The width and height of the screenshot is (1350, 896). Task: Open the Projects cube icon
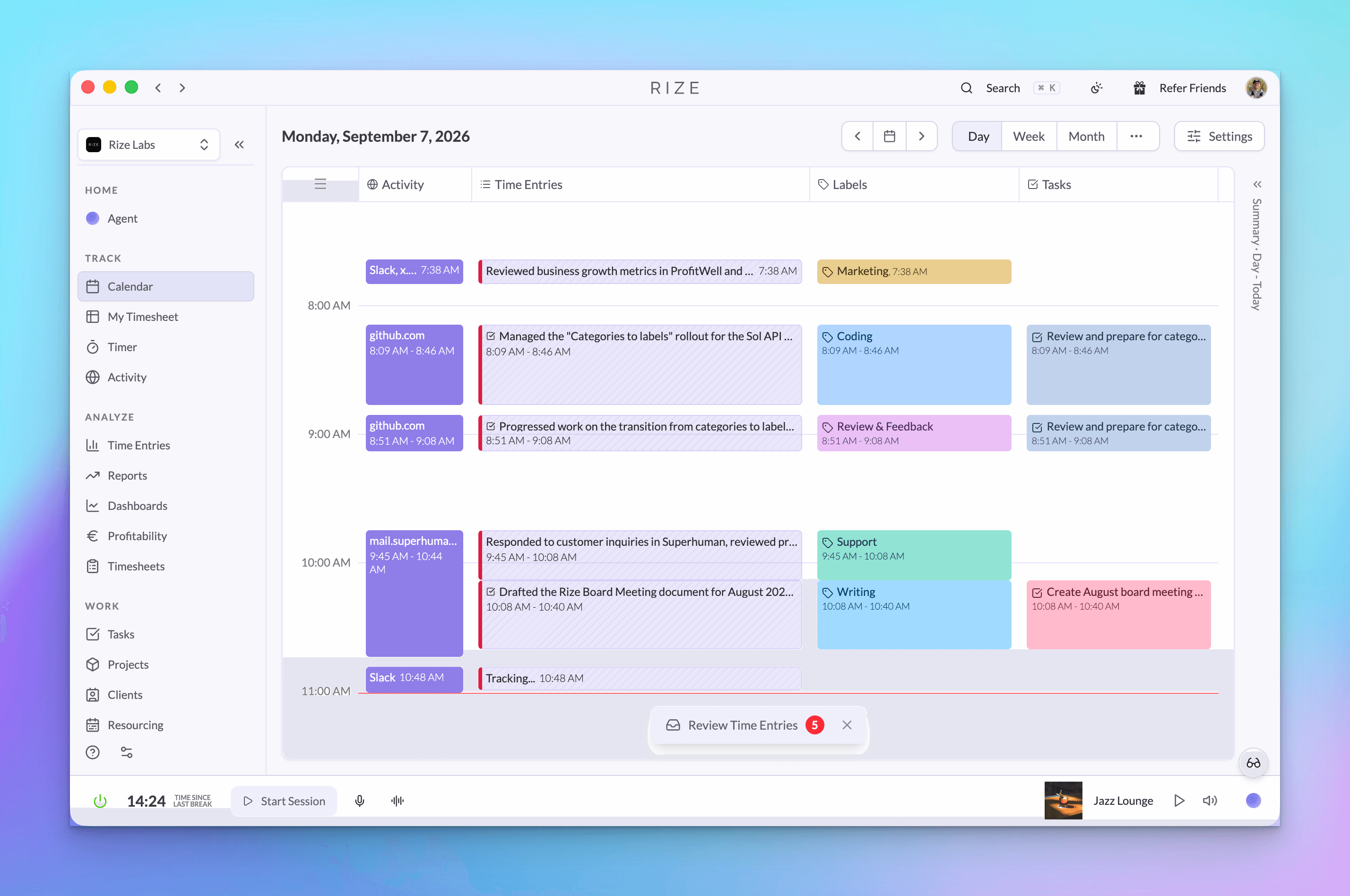[93, 664]
